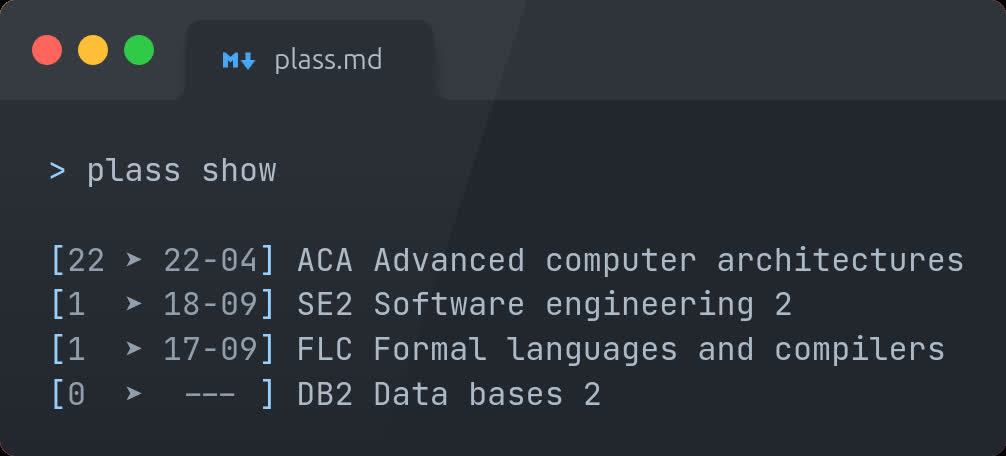Screen dimensions: 1006x456
Task: Click the 18-09 date on the SE2 row
Action: [x=210, y=305]
